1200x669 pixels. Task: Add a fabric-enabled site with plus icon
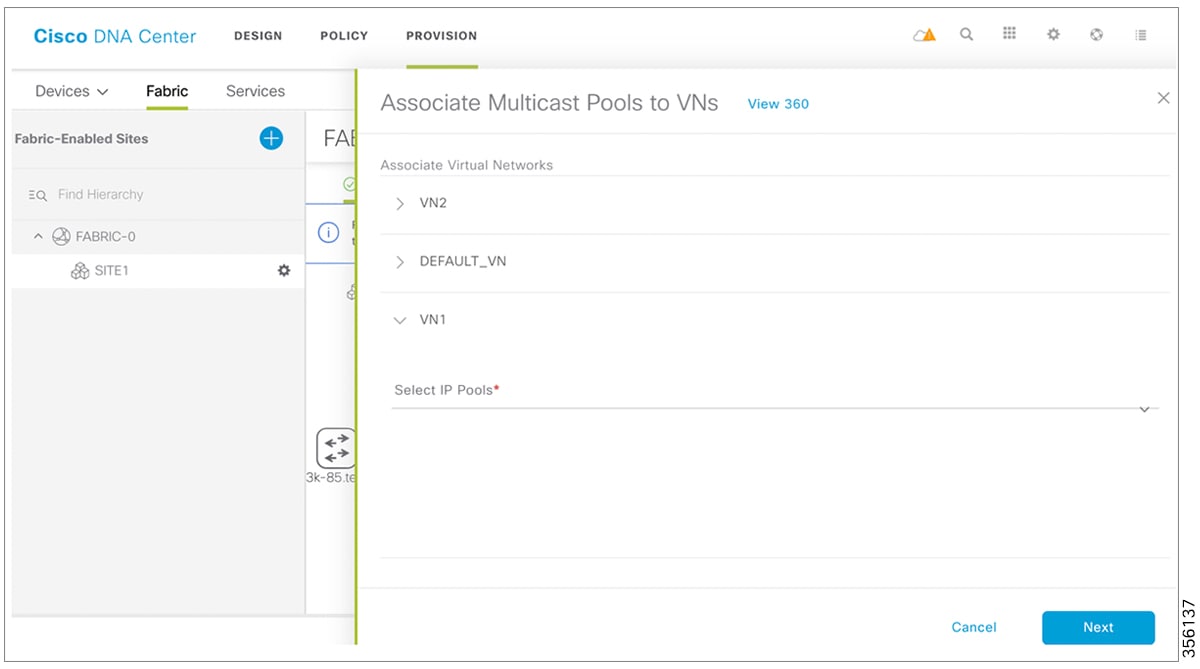pyautogui.click(x=271, y=139)
